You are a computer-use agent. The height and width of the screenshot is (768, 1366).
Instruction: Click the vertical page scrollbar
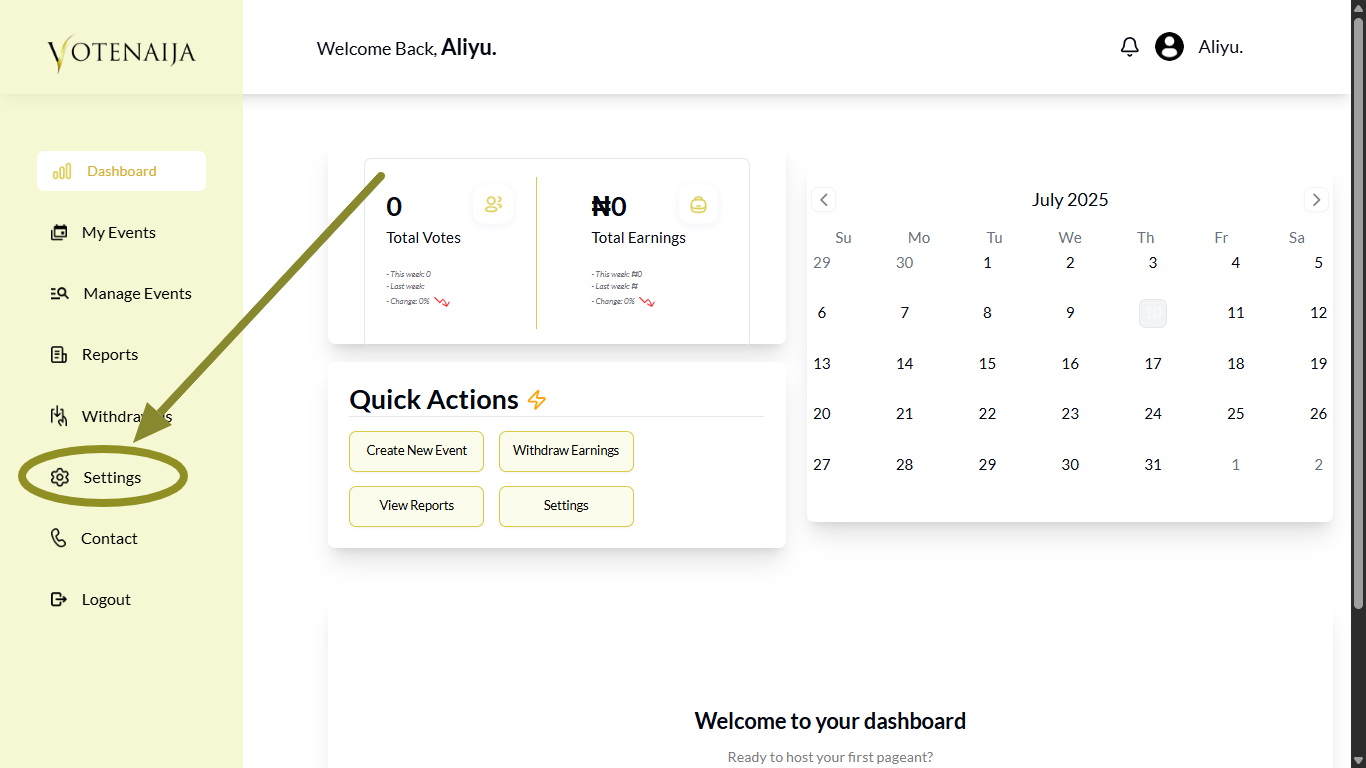(1358, 300)
